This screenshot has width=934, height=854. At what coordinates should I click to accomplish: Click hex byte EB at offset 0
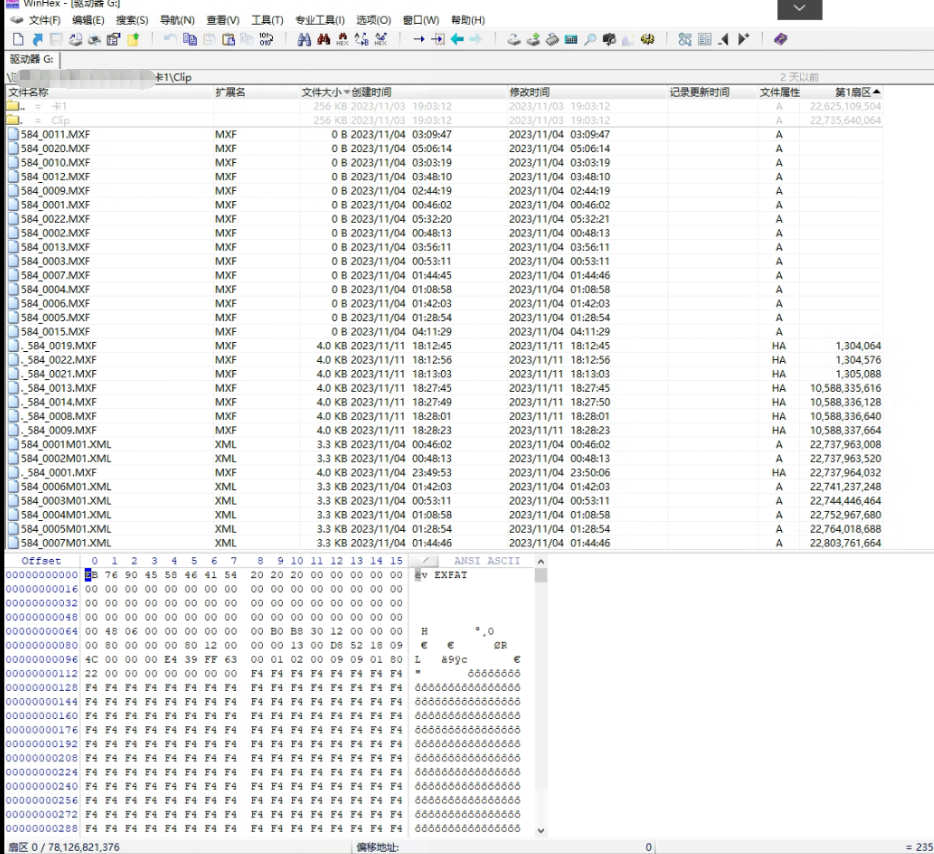(x=91, y=575)
